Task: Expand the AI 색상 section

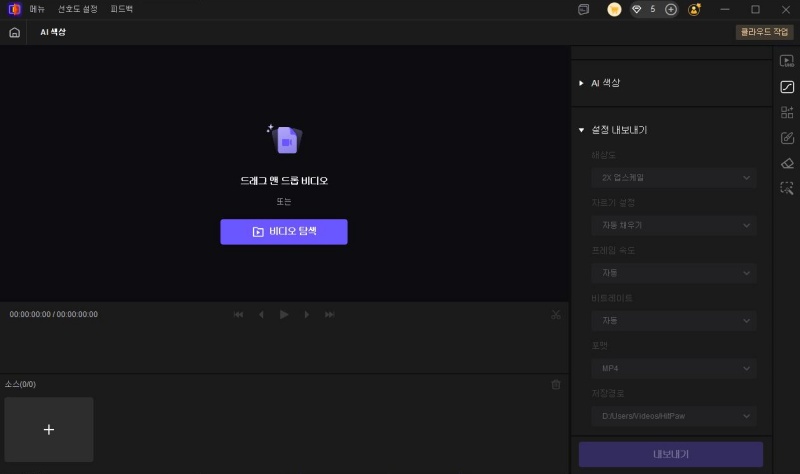Action: coord(607,83)
